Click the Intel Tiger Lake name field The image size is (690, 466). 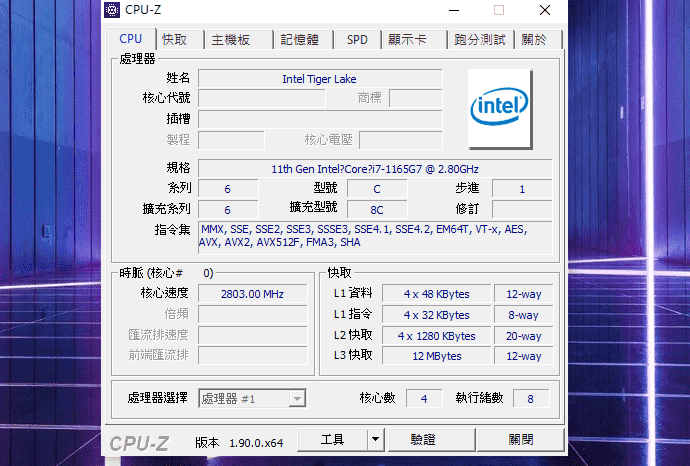(320, 79)
